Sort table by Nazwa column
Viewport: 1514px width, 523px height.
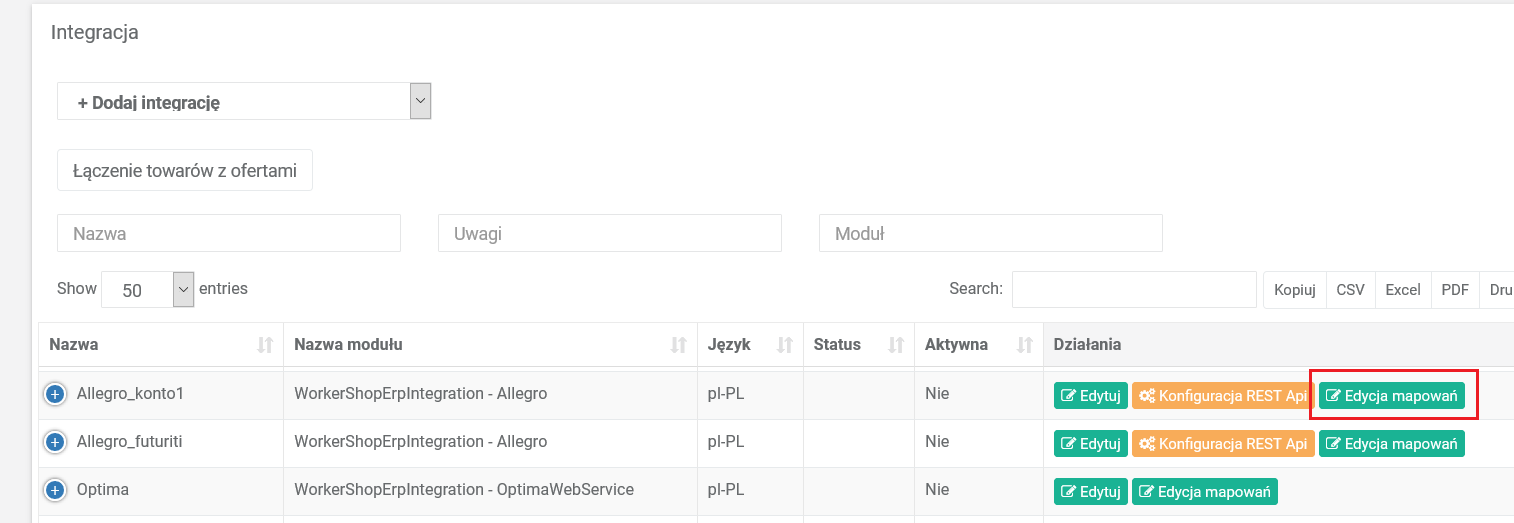click(x=160, y=345)
